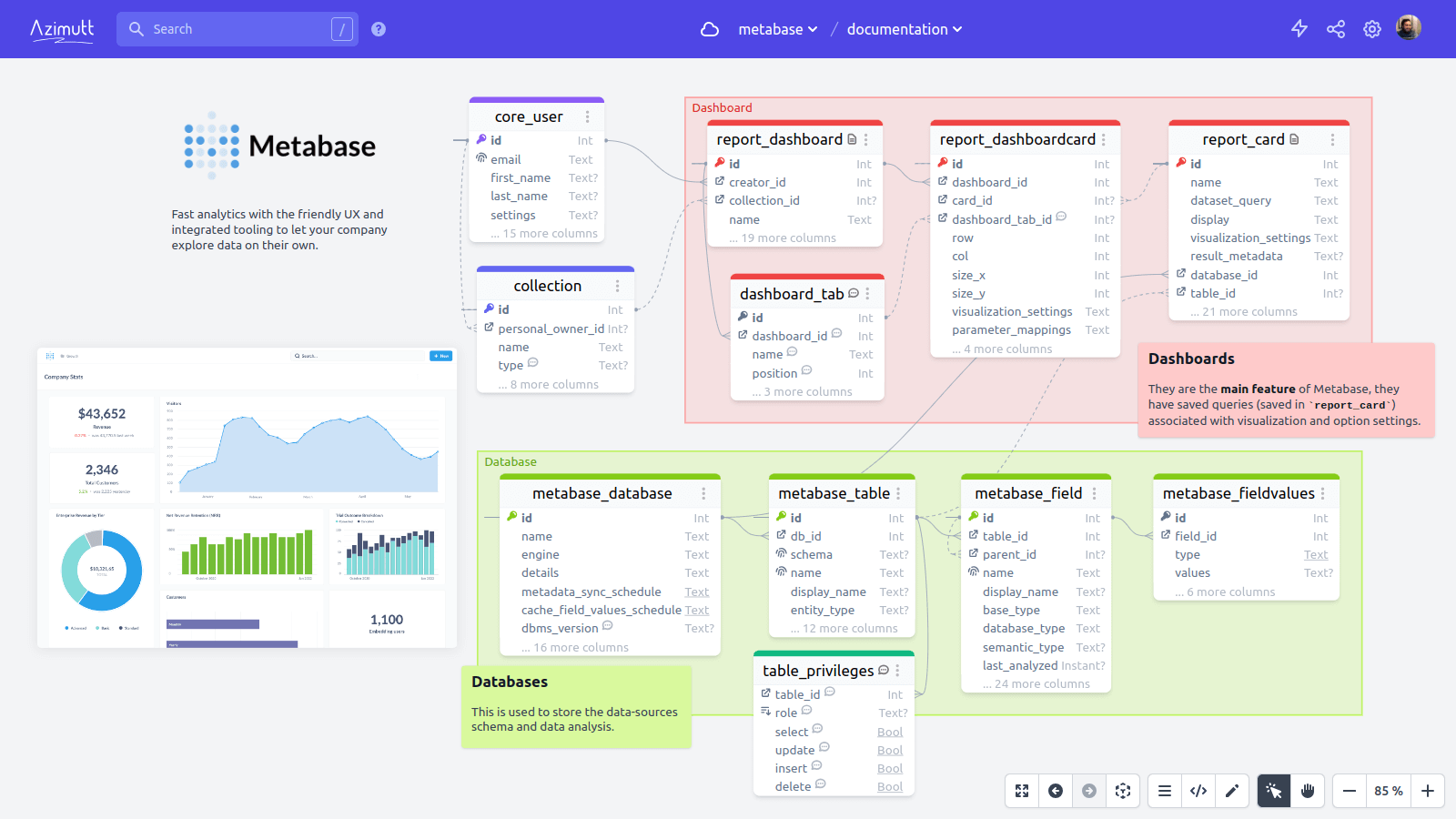Viewport: 1456px width, 819px height.
Task: Enable the cursor selection mode
Action: [1273, 791]
